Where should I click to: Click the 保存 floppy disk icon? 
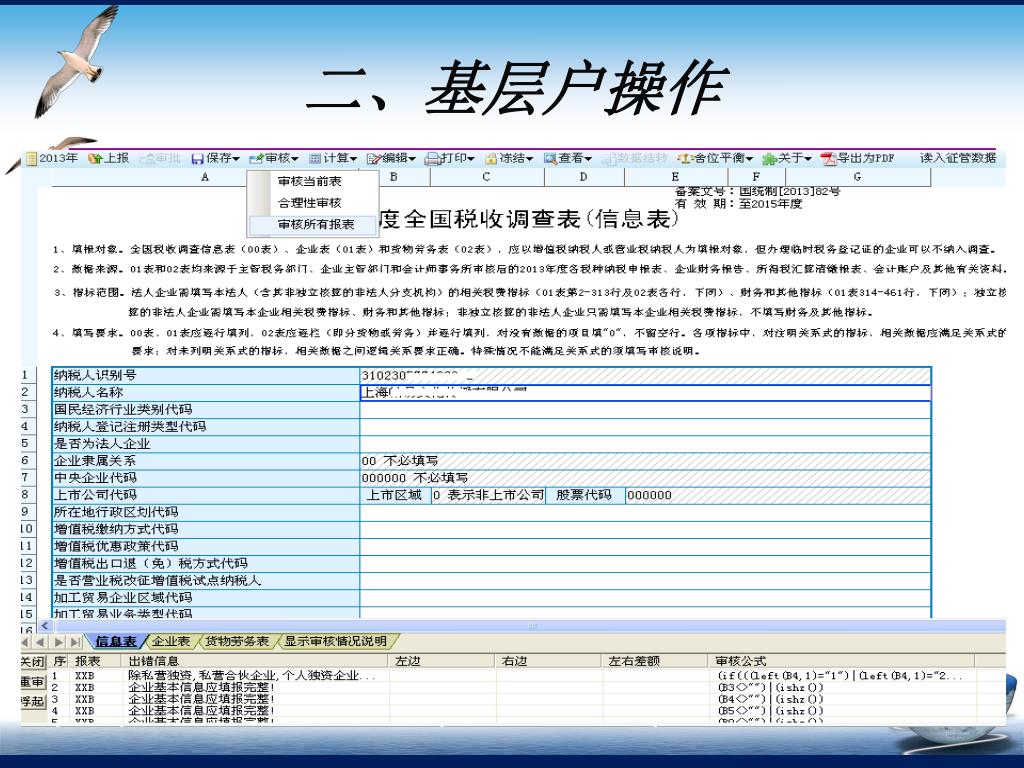point(197,159)
